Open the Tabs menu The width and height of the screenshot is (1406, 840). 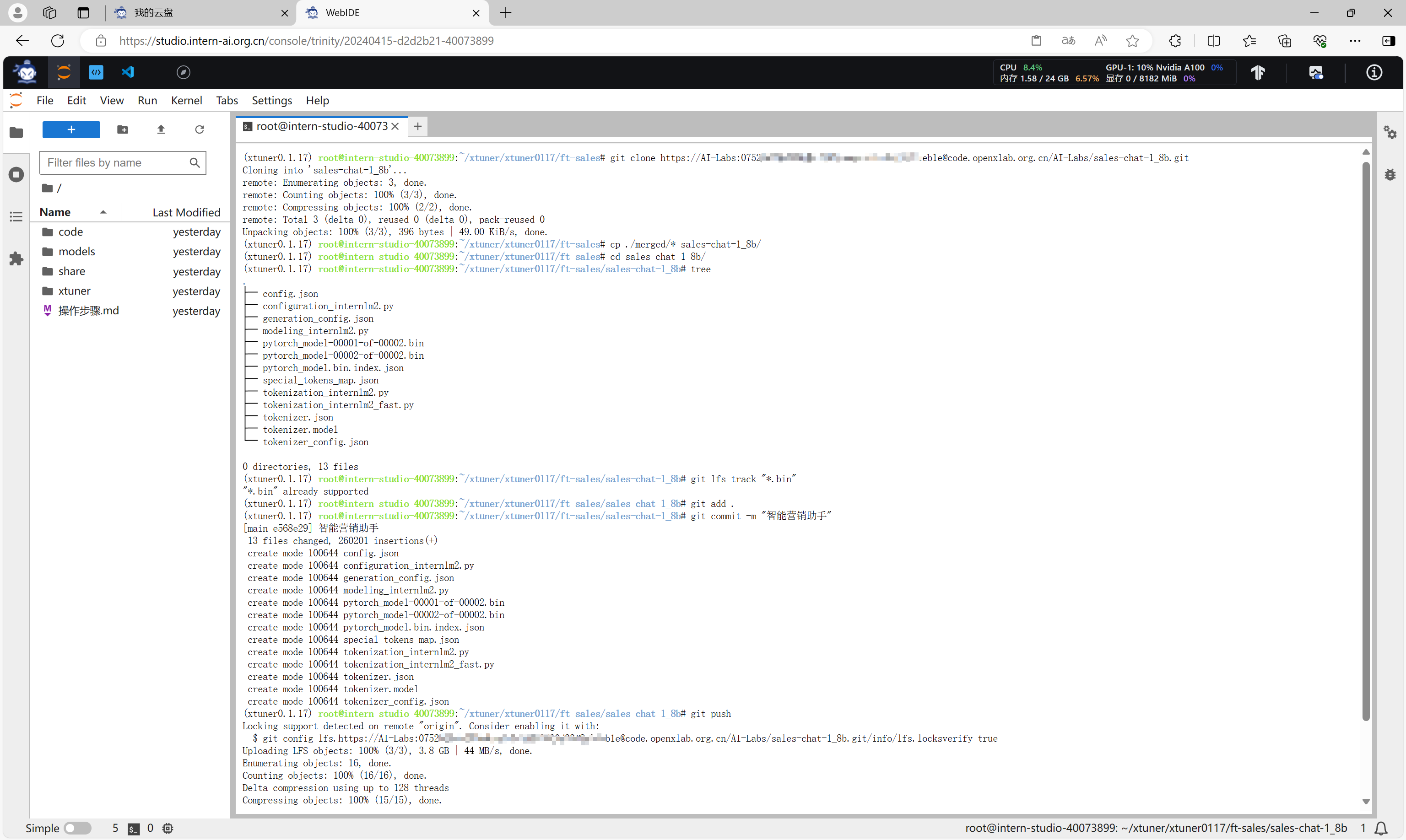tap(227, 100)
